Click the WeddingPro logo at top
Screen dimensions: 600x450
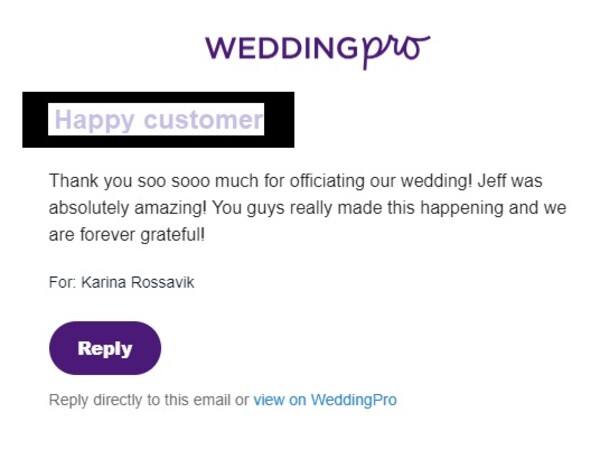[318, 50]
